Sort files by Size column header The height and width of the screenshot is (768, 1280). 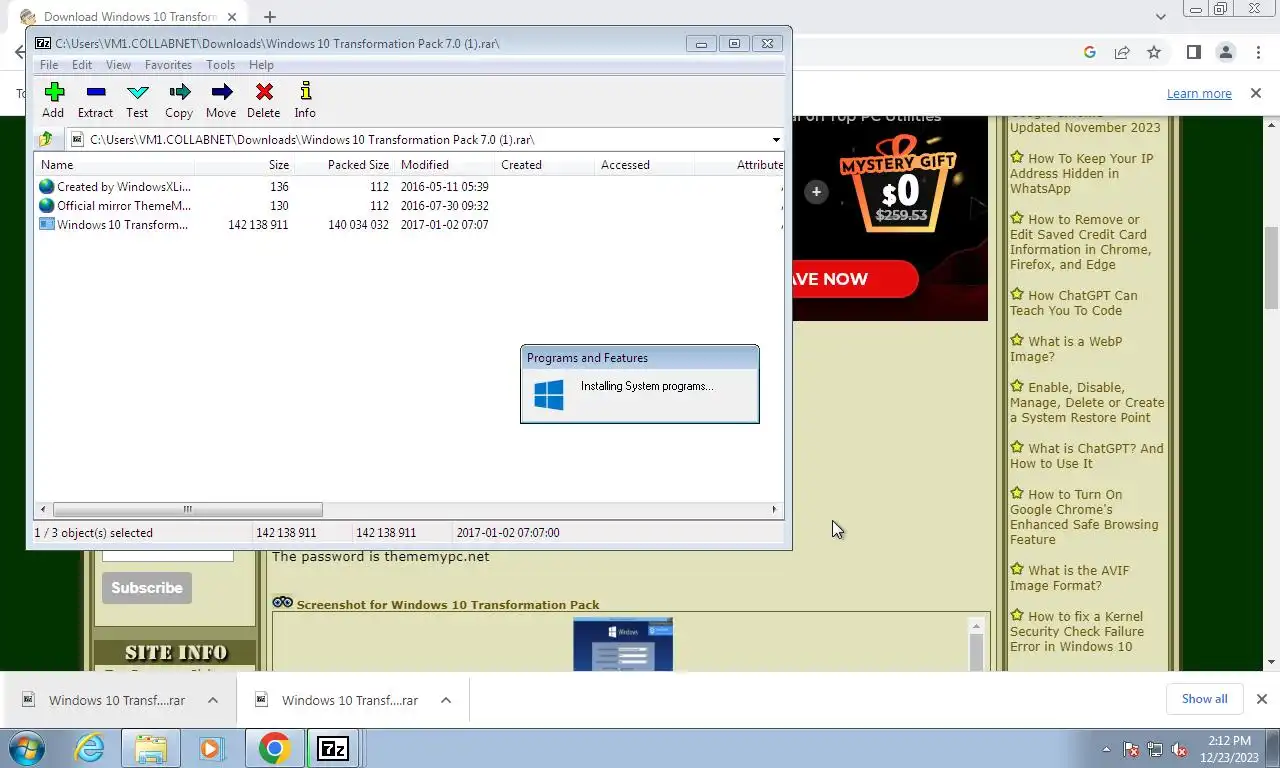244,165
